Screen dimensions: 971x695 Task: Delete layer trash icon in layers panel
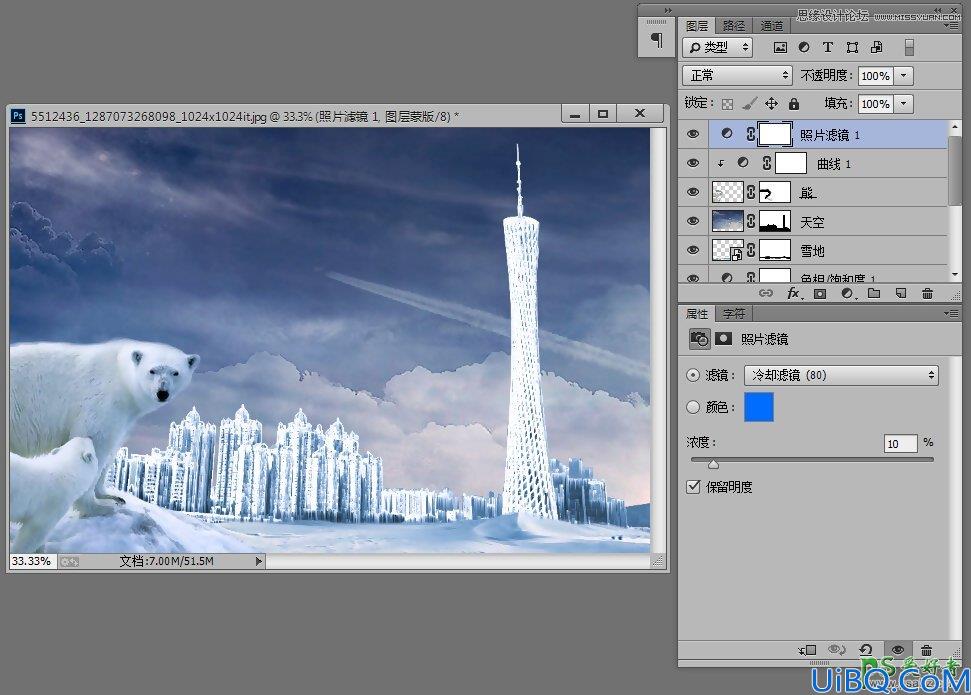pyautogui.click(x=927, y=294)
